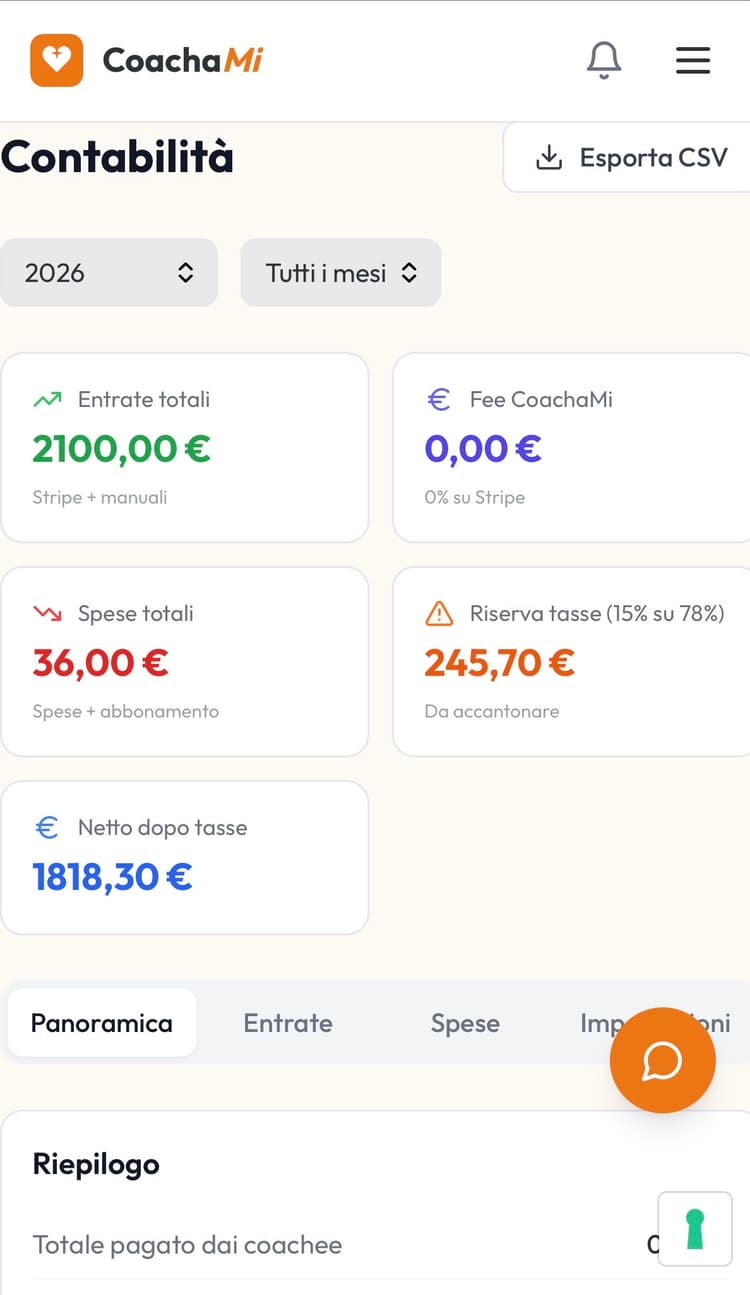This screenshot has height=1295, width=750.
Task: Click the Totale pagato dai coachee row
Action: [x=187, y=1245]
